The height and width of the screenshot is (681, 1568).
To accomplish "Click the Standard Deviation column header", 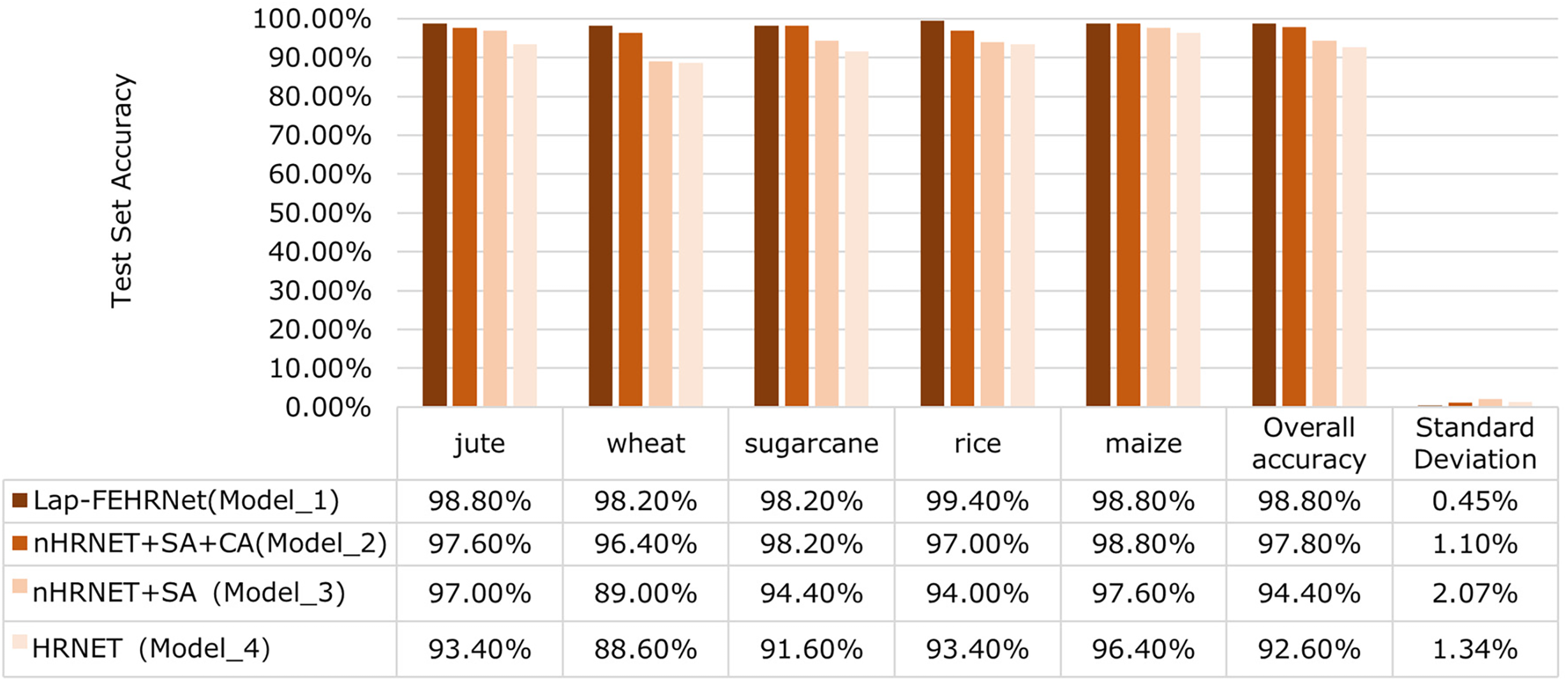I will pyautogui.click(x=1475, y=444).
